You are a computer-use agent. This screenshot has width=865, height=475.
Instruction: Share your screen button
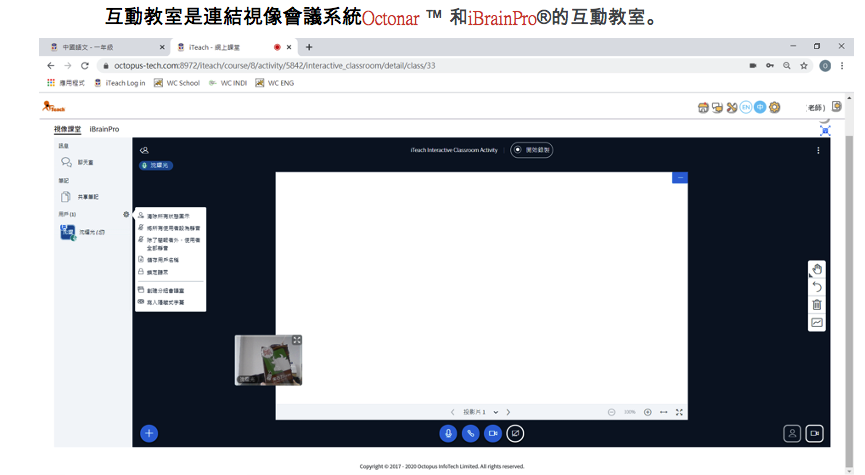[515, 434]
